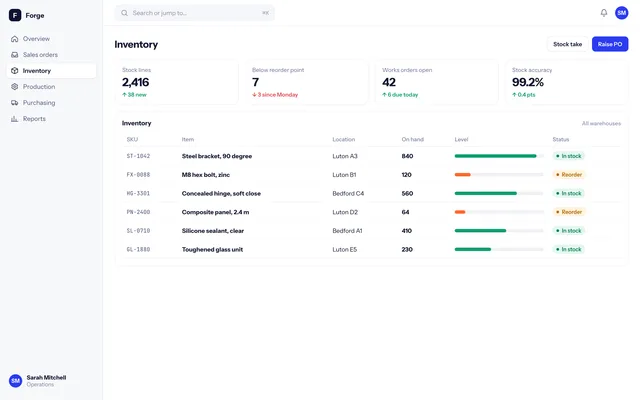Click SKU PN-2400
The width and height of the screenshot is (640, 400).
138,212
